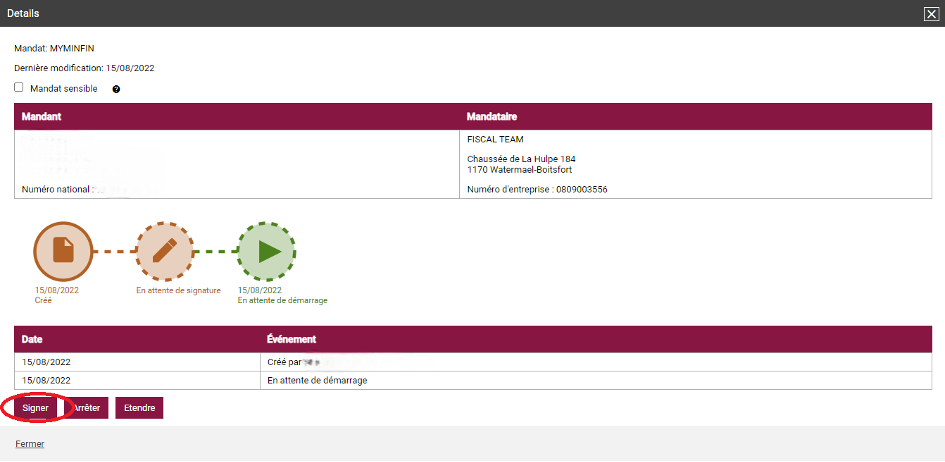Screen dimensions: 945x462
Task: Click the Numéro d'entreprise text
Action: [x=537, y=189]
